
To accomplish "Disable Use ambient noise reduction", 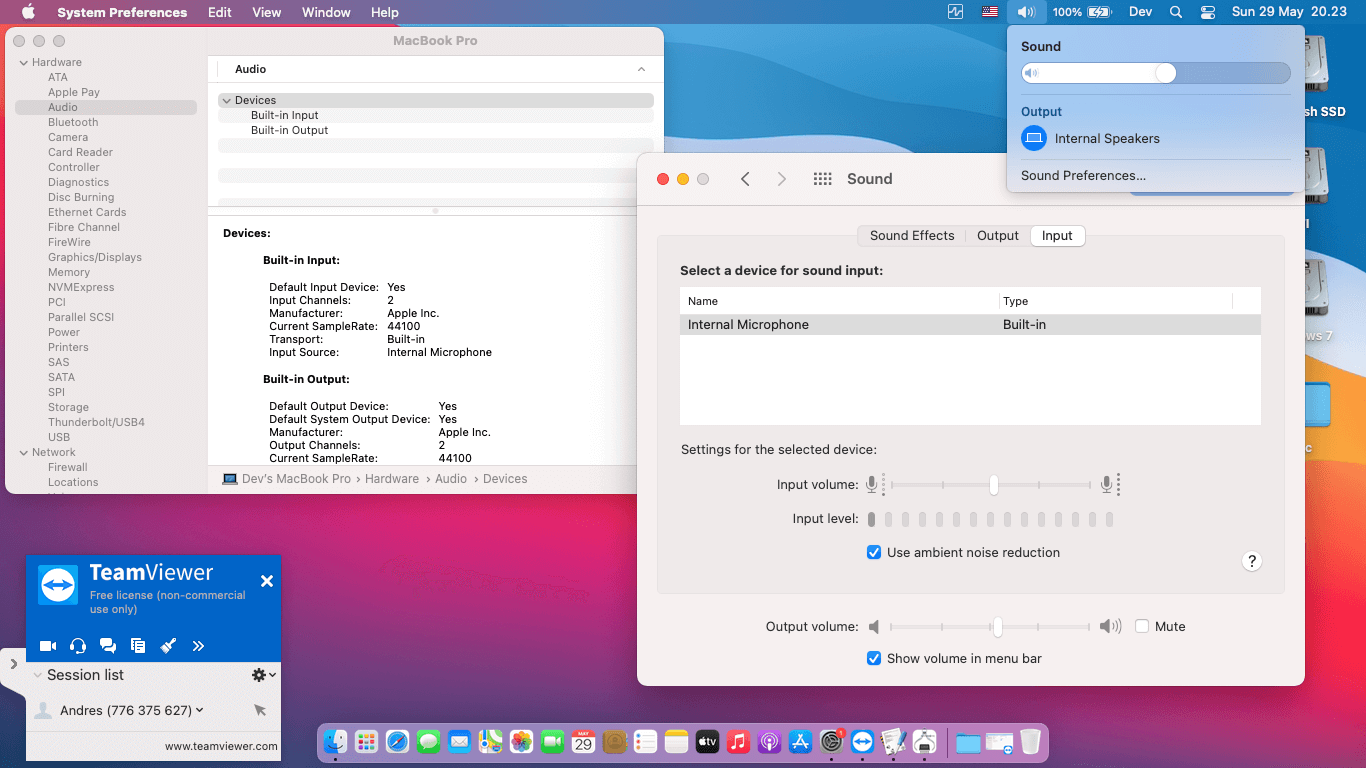I will 874,552.
